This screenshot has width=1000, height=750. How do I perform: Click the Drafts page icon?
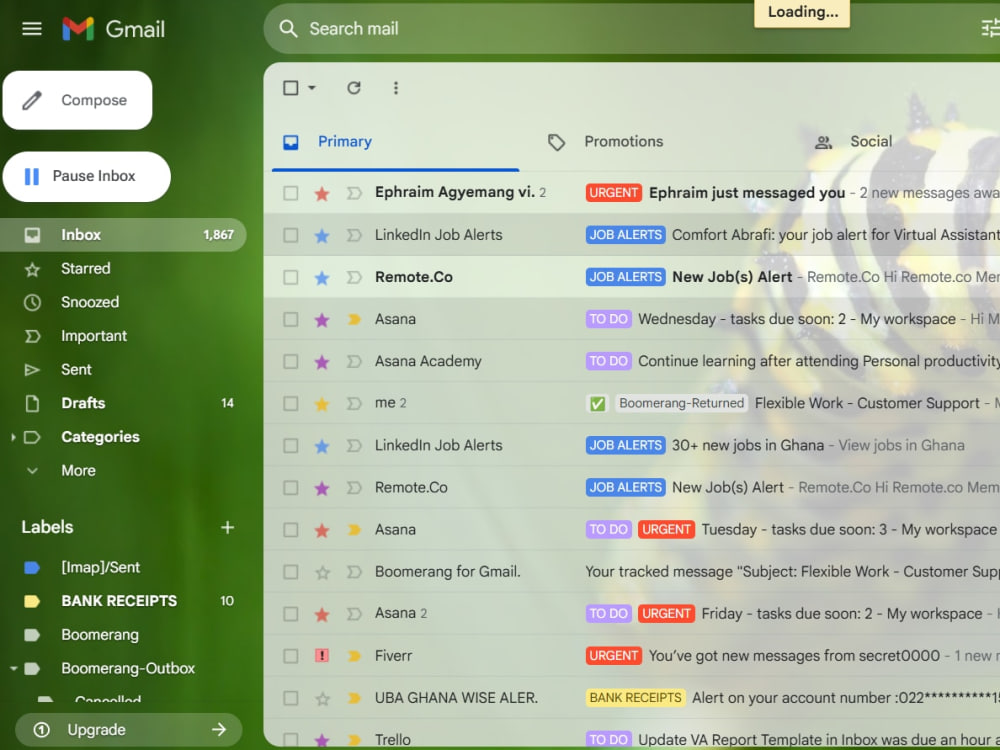(x=32, y=403)
